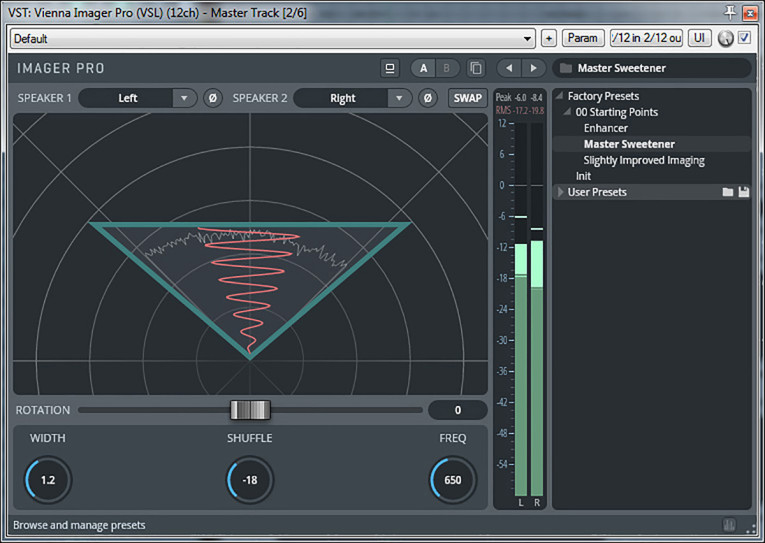Copy state with the A/B copy icon
This screenshot has height=543, width=765.
[x=476, y=68]
